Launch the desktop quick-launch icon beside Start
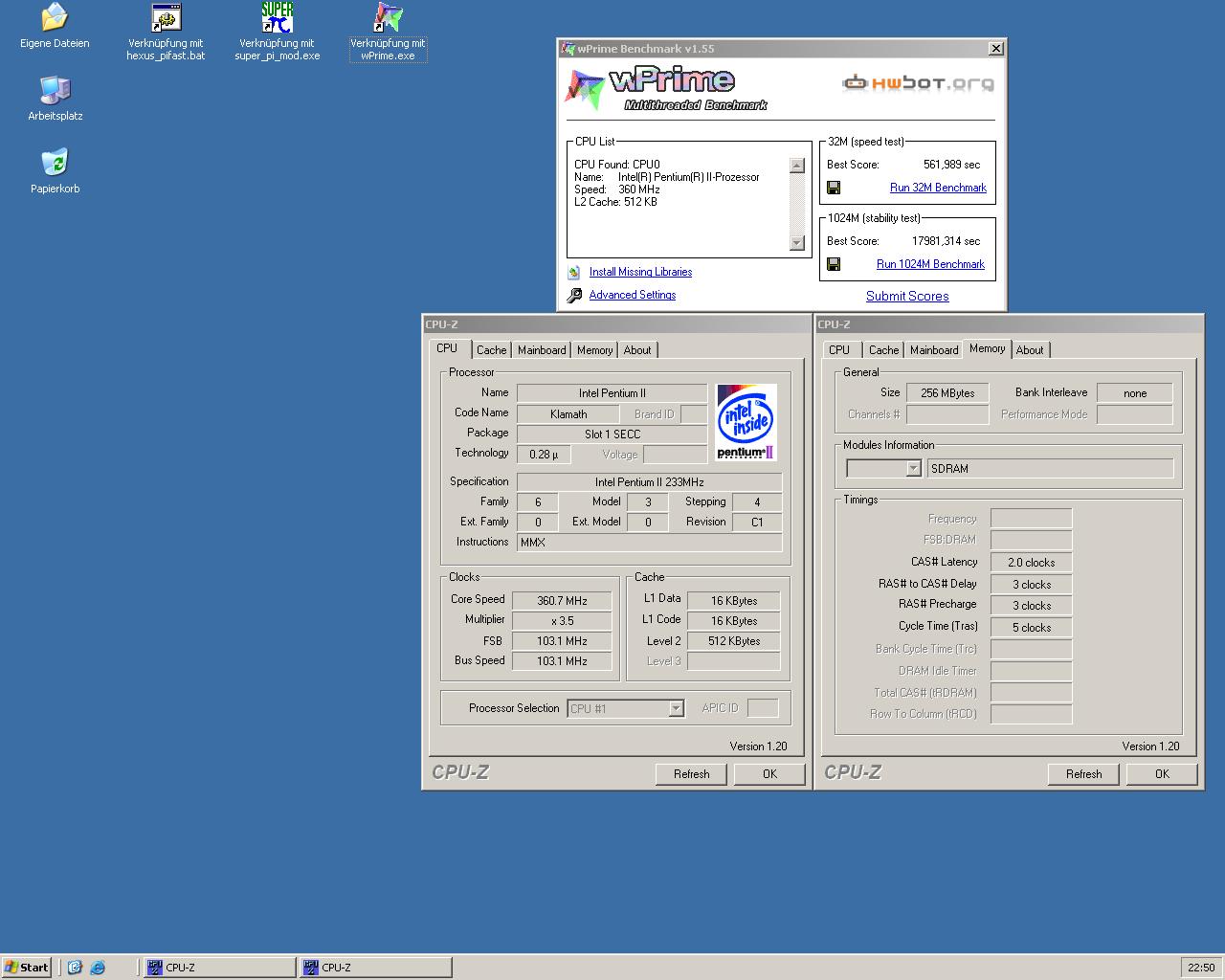1225x980 pixels. coord(75,968)
